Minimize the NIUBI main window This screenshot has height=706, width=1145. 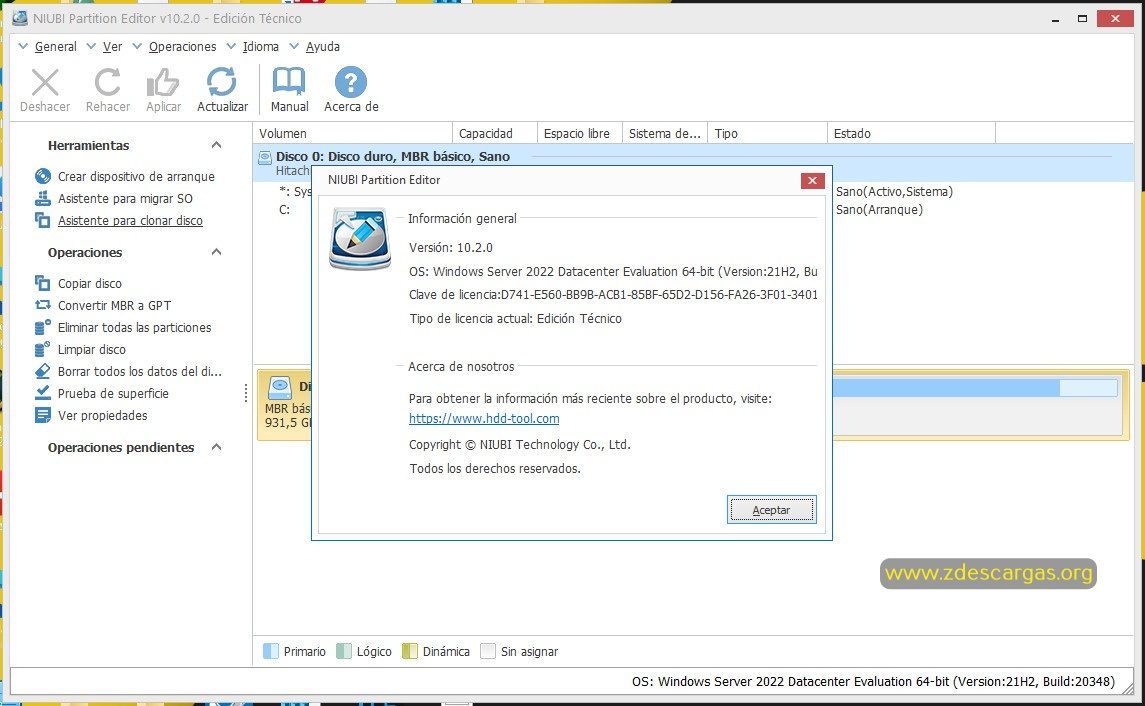click(x=1055, y=19)
